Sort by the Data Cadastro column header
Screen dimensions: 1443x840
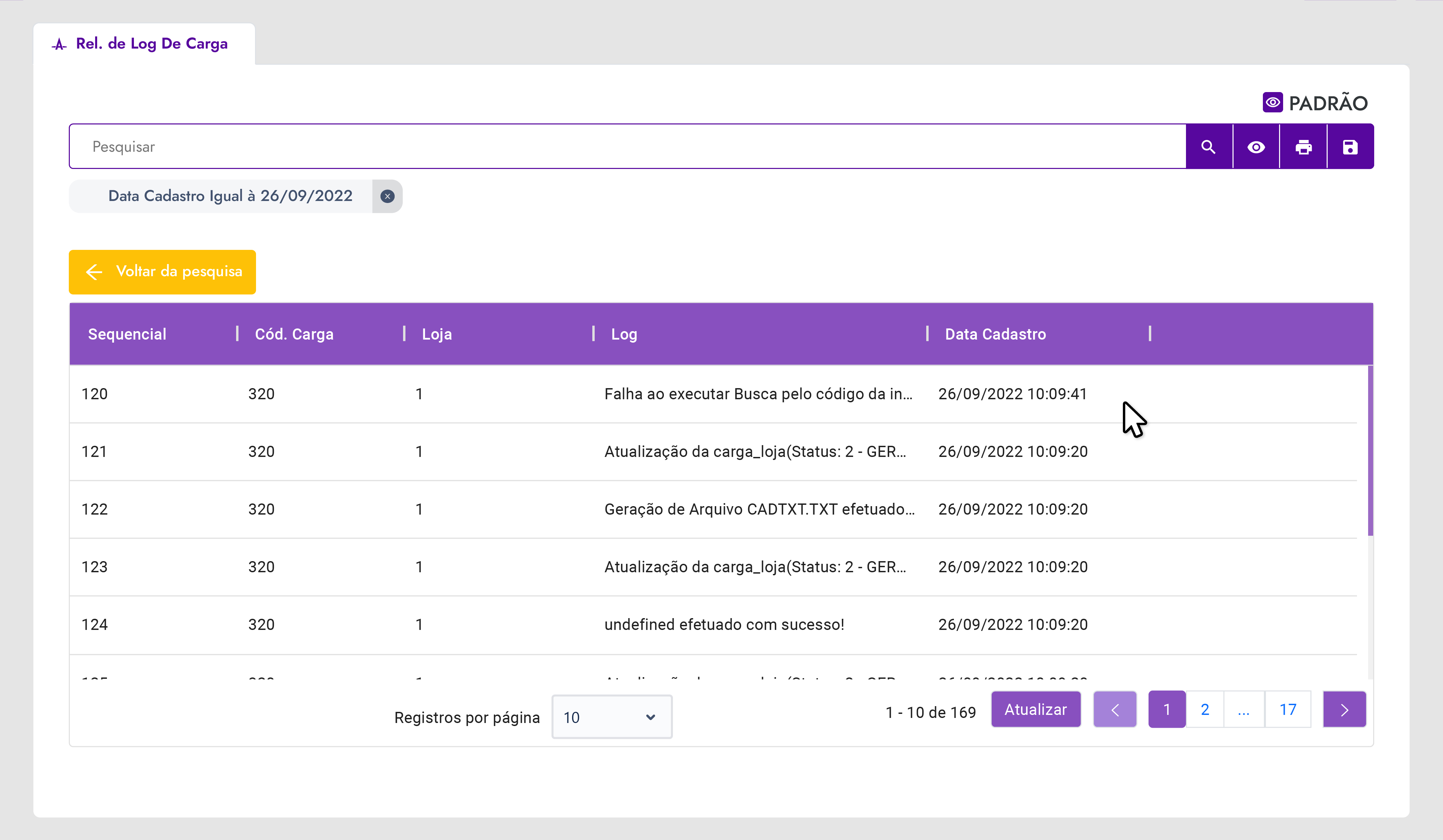(995, 334)
